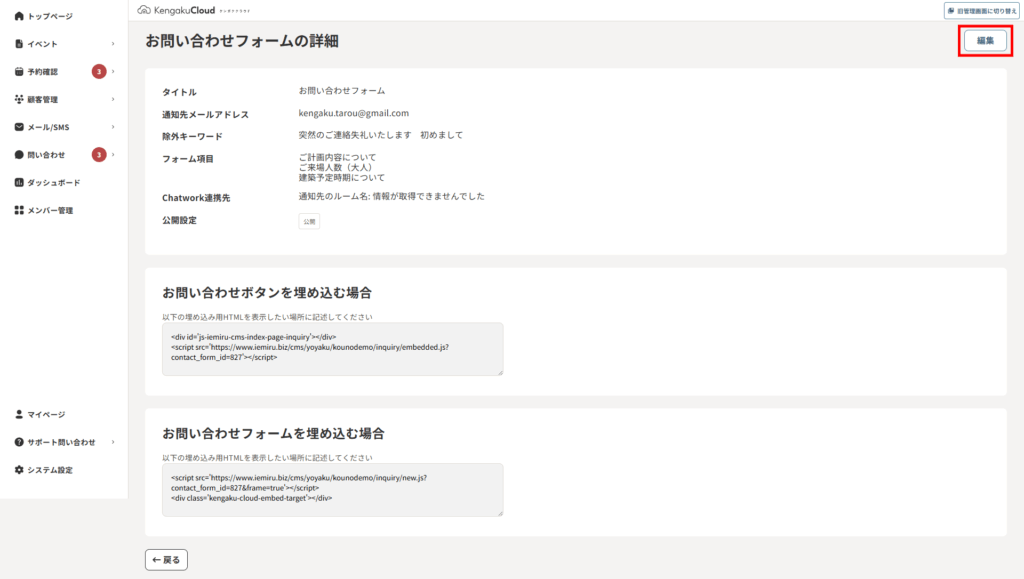Click the 除外キーワード label

pos(192,136)
